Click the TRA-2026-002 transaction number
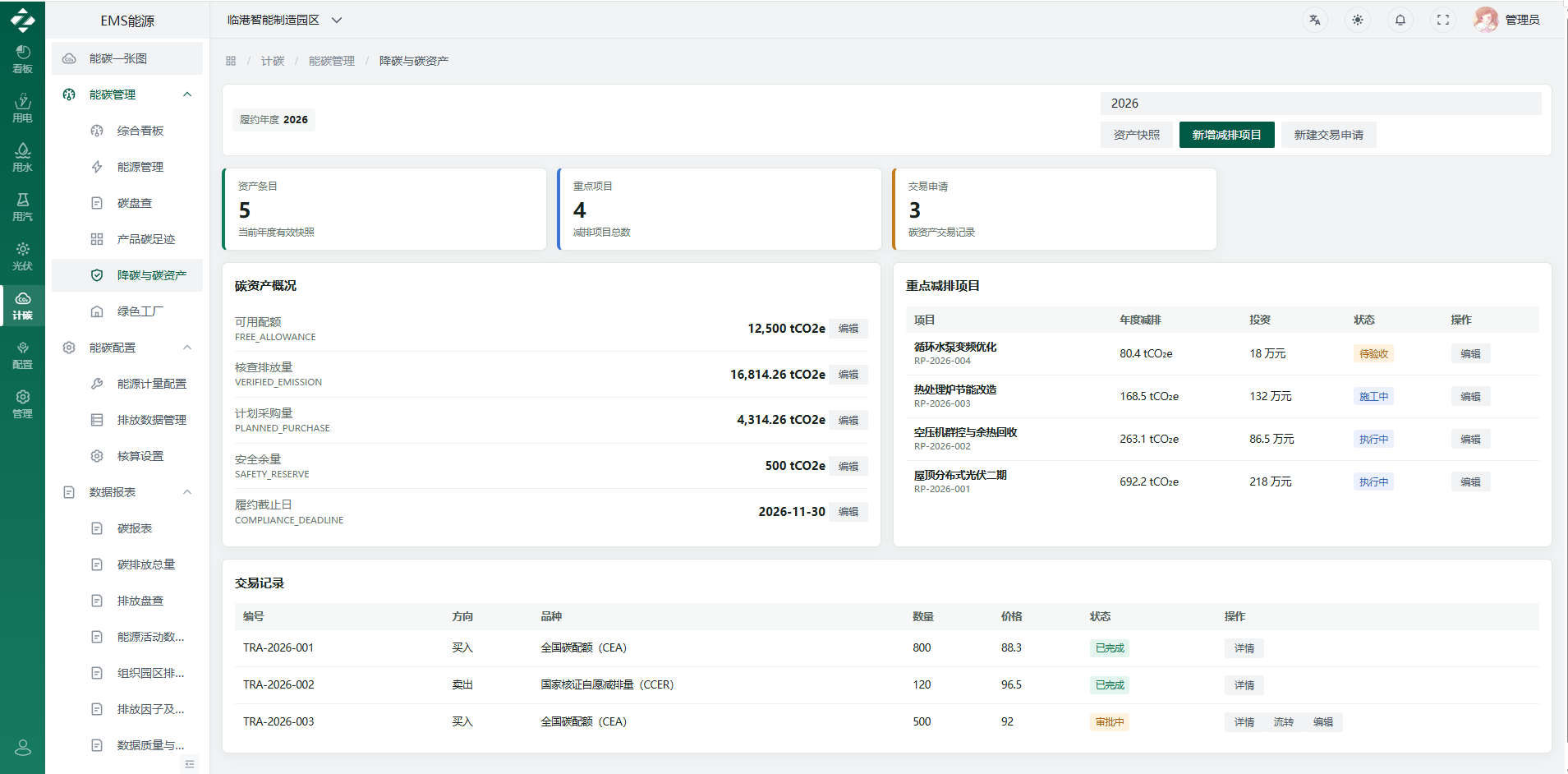1568x774 pixels. (278, 684)
